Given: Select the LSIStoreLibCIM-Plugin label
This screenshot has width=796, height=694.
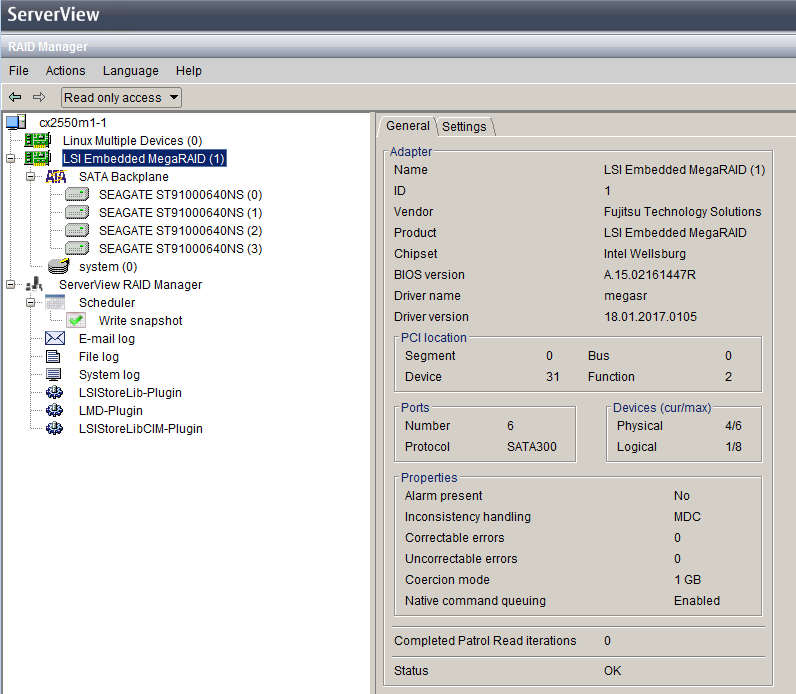Looking at the screenshot, I should pyautogui.click(x=141, y=429).
